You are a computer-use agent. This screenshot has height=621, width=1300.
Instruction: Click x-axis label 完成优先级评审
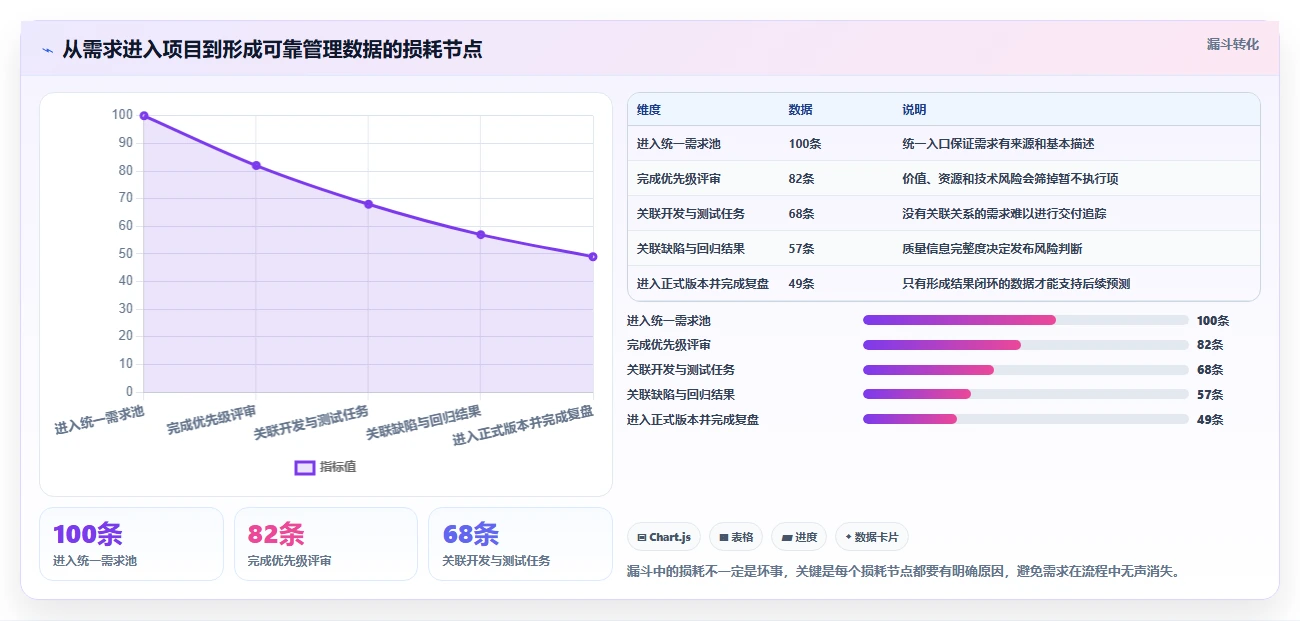click(212, 419)
